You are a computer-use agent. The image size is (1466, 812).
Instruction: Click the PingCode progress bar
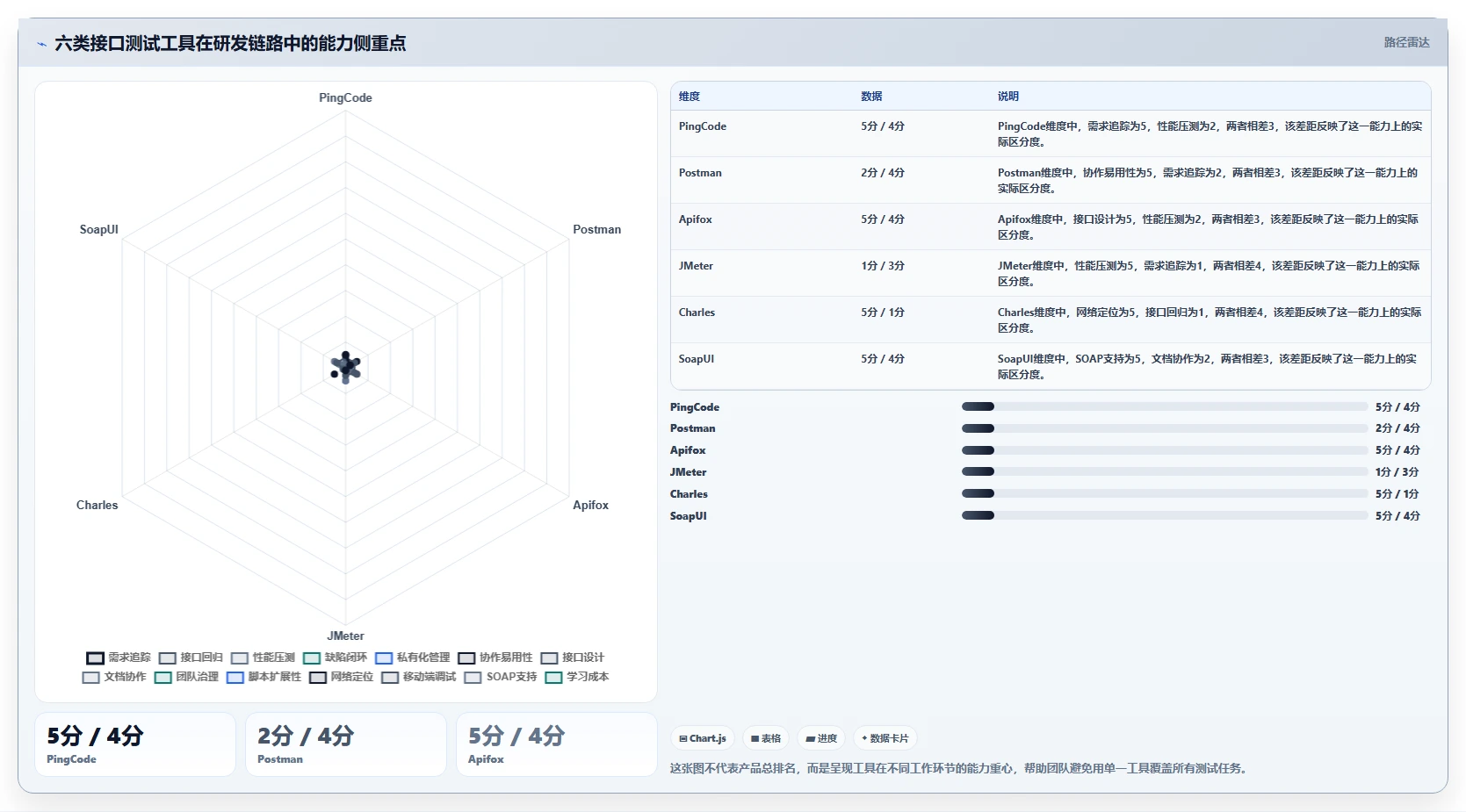tap(1165, 406)
